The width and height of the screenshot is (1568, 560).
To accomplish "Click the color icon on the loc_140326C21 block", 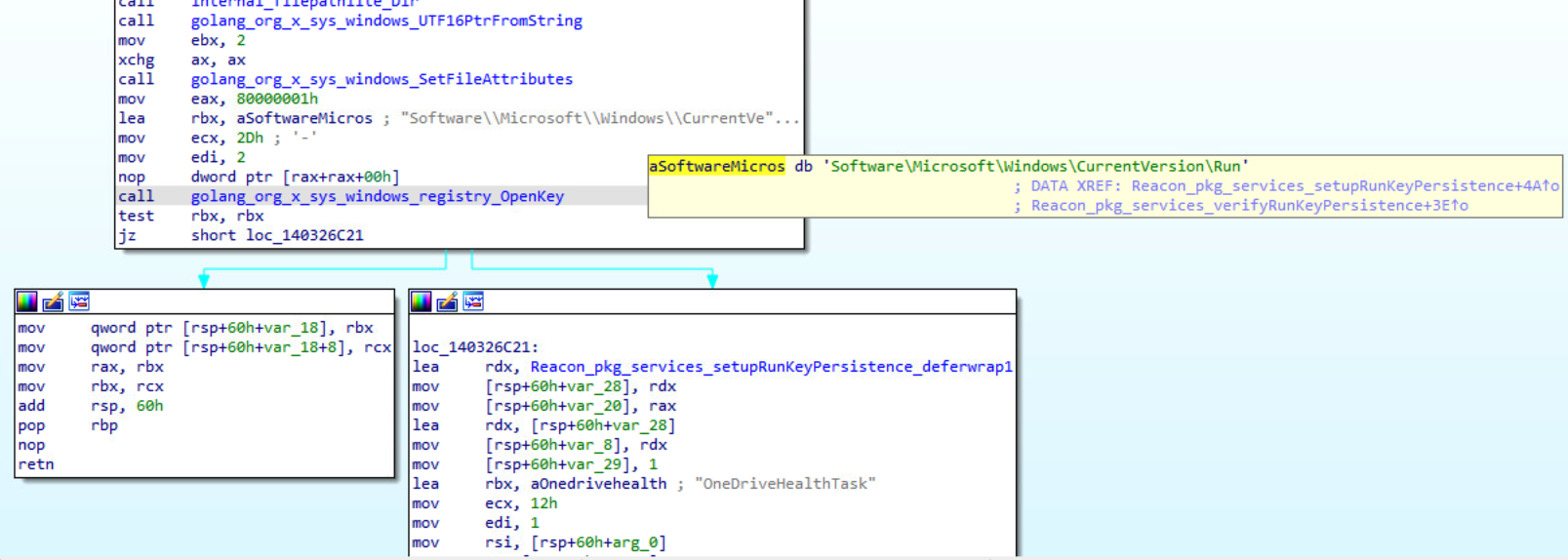I will 422,301.
